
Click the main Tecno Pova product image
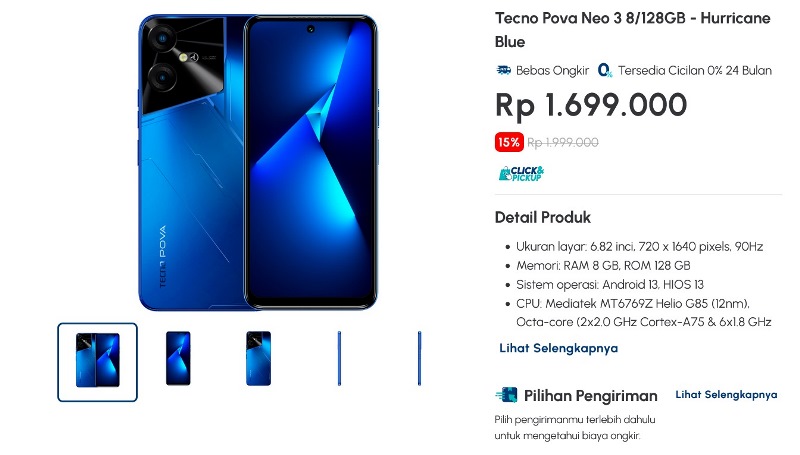click(x=258, y=162)
